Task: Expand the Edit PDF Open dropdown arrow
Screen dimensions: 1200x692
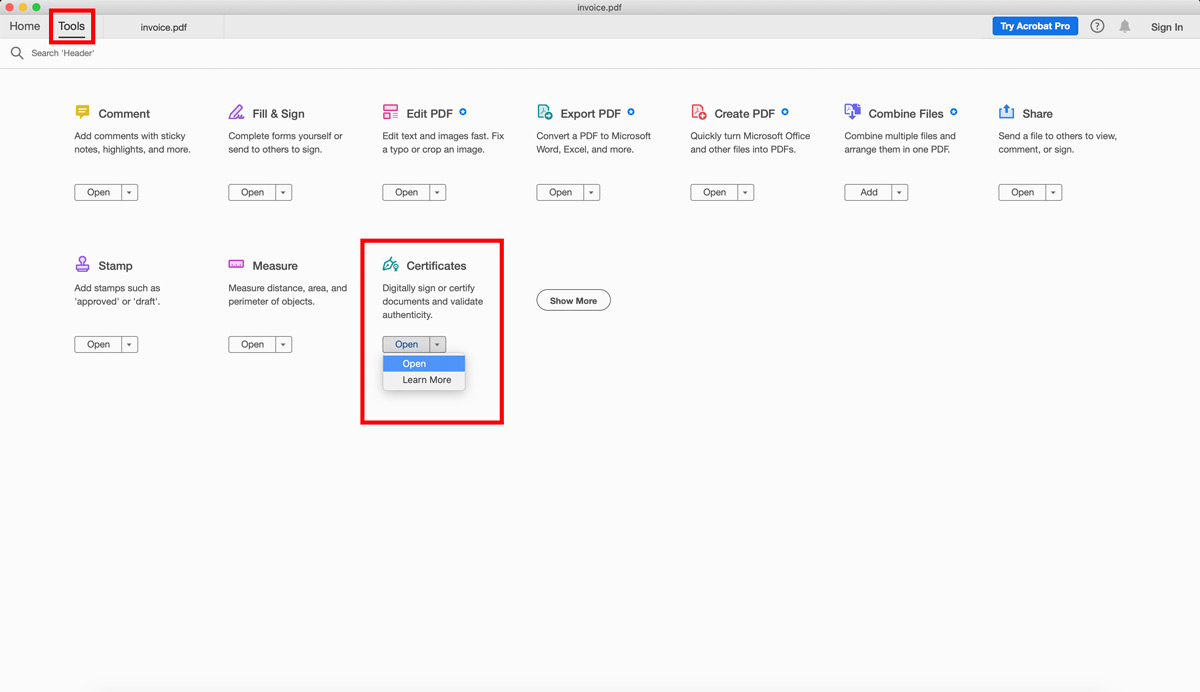Action: [438, 192]
